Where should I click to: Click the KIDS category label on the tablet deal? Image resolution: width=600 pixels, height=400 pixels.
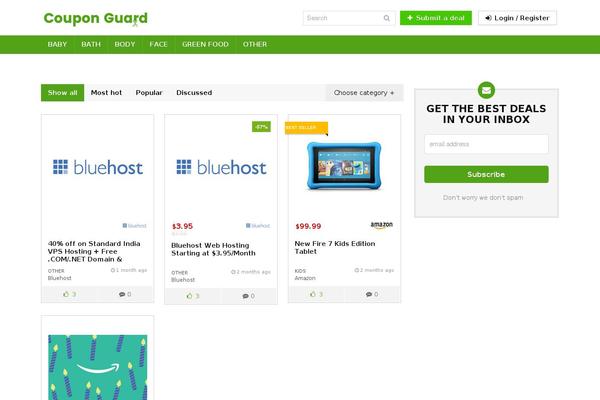(x=300, y=271)
